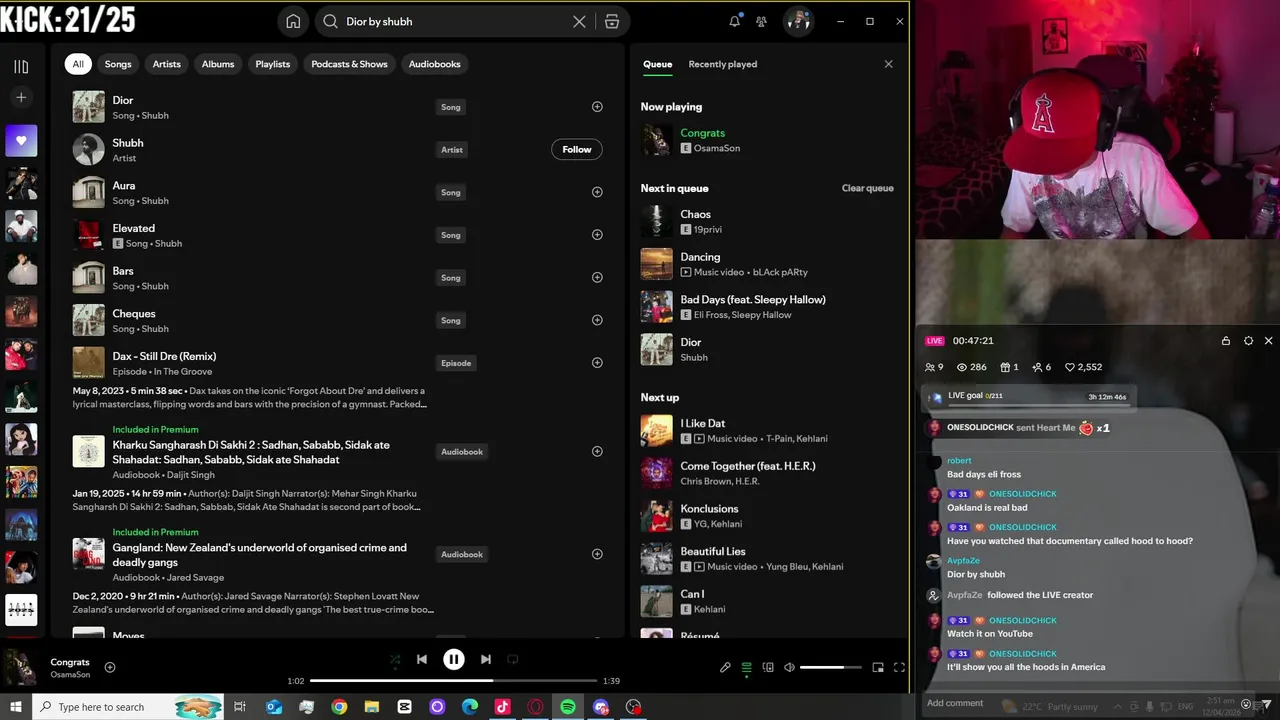Follow the artist Shubh

tap(577, 149)
